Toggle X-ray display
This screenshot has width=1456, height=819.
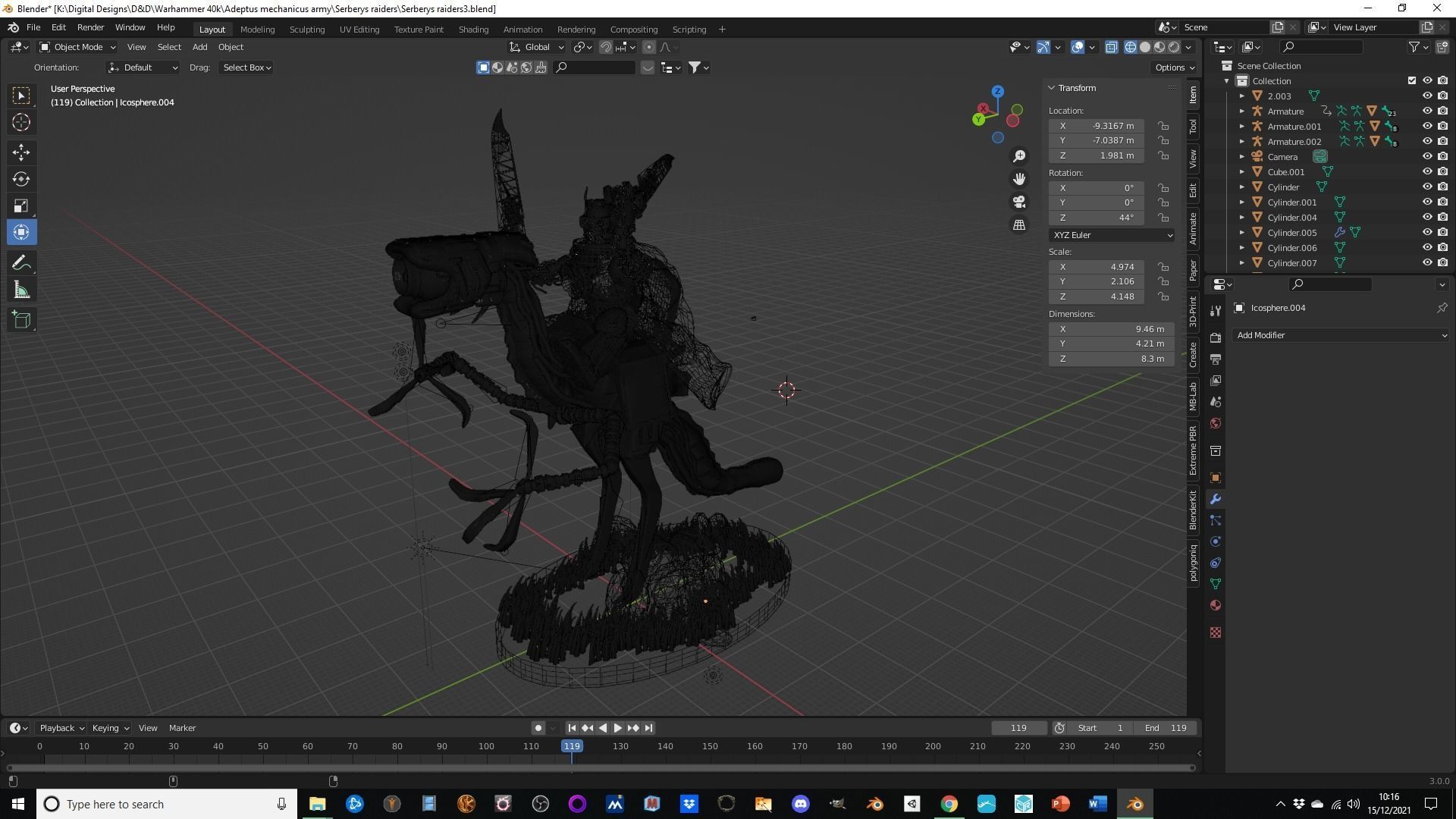pos(1111,47)
